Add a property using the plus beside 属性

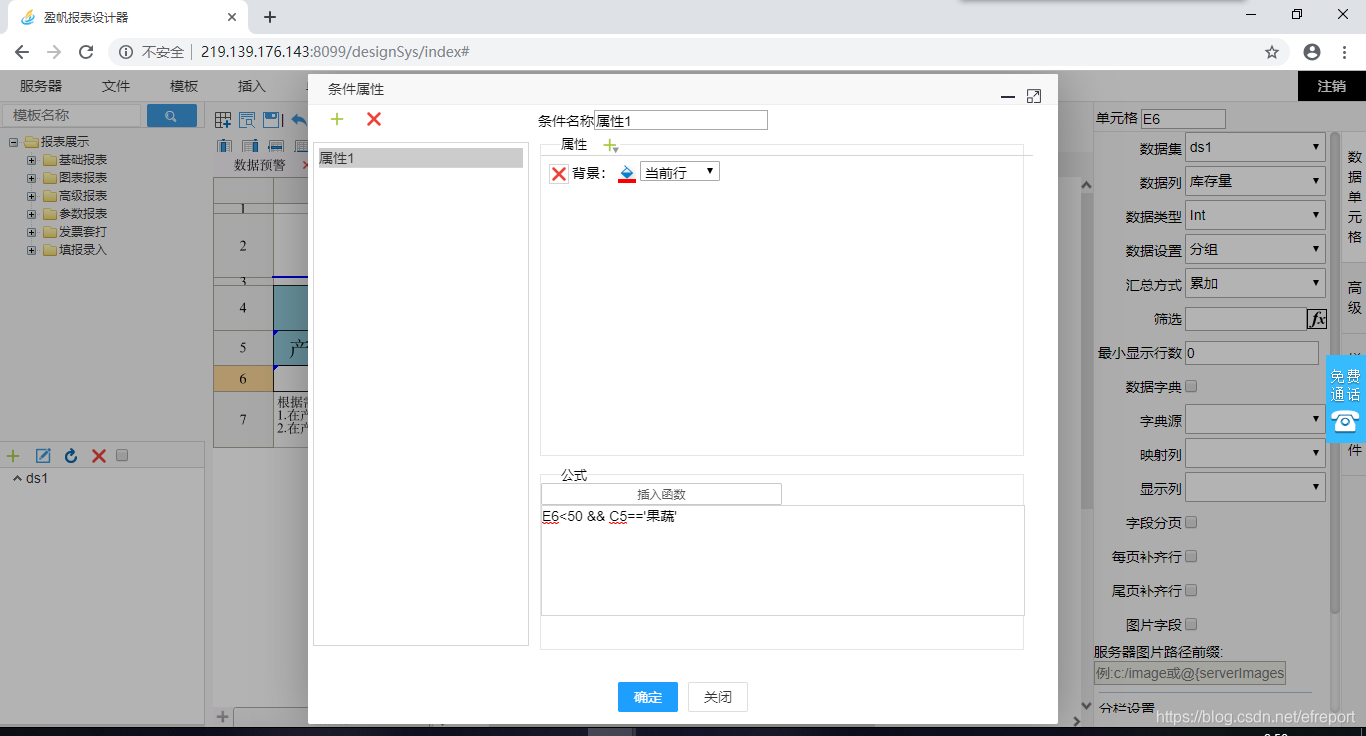coord(611,146)
